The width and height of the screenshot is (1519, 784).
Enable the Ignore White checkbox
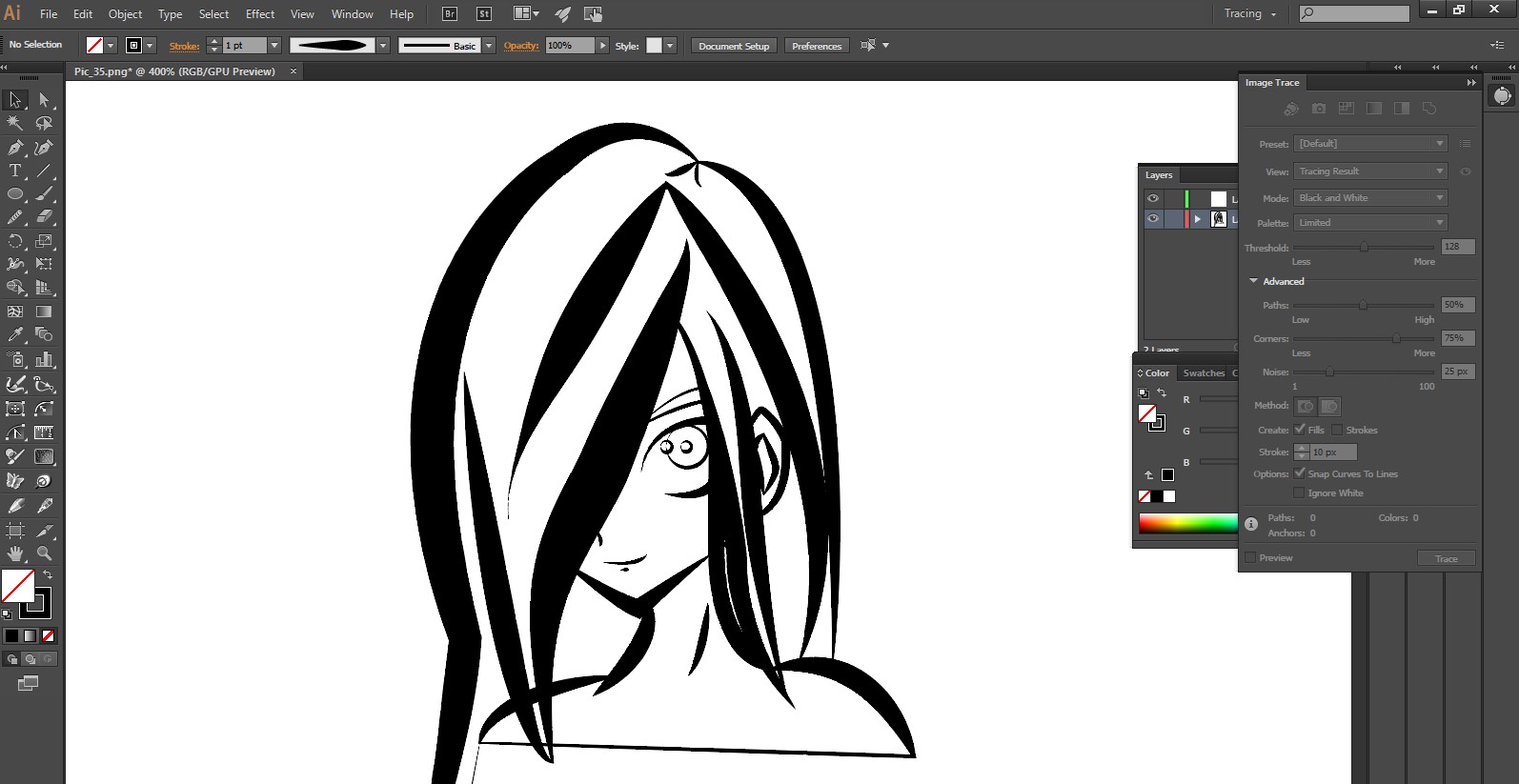[x=1299, y=493]
